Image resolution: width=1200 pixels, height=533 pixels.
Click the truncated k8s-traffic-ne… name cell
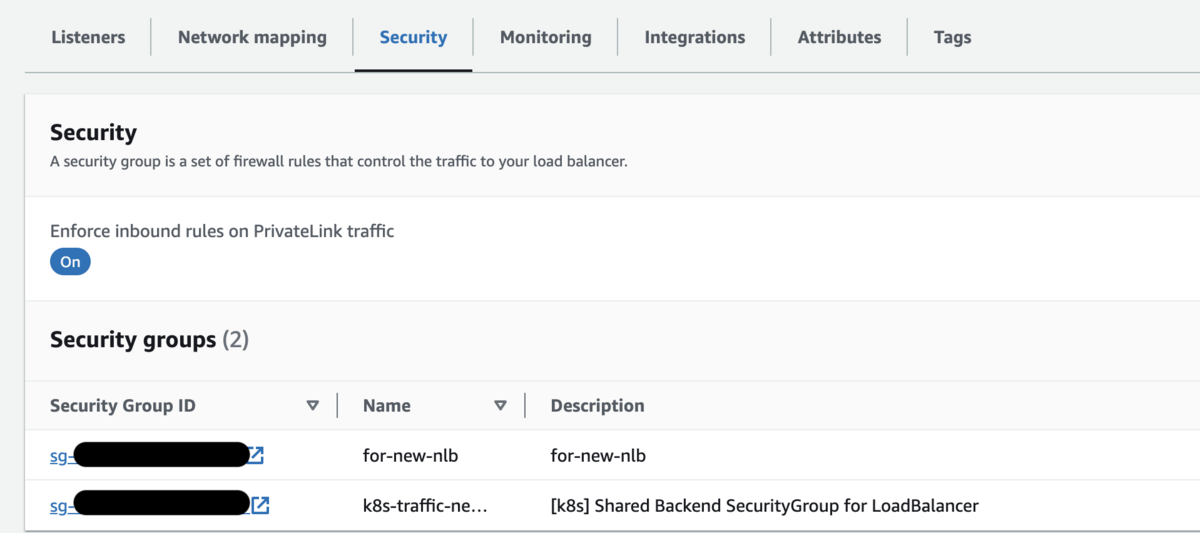[425, 506]
